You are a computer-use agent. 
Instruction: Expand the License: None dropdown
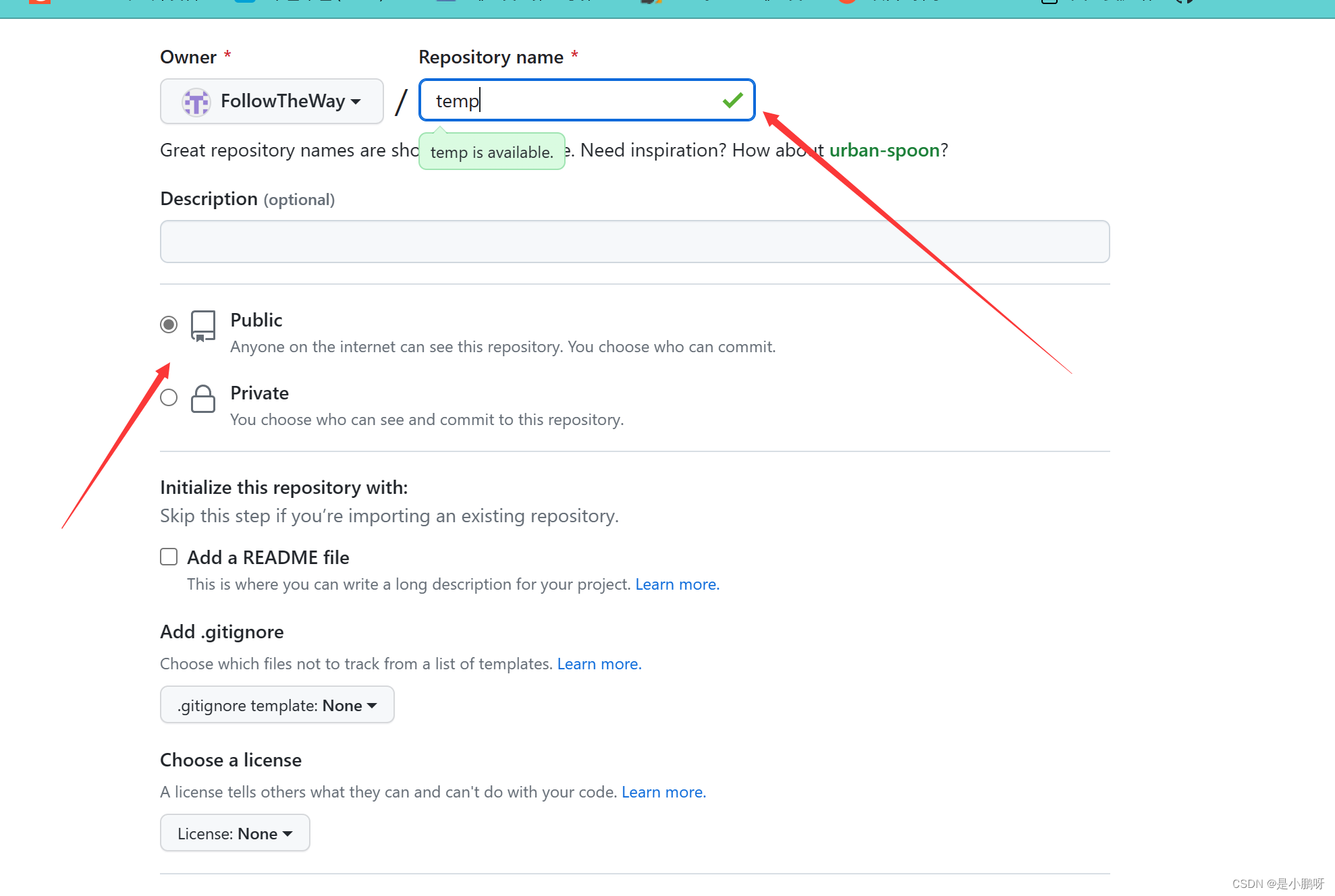point(235,833)
